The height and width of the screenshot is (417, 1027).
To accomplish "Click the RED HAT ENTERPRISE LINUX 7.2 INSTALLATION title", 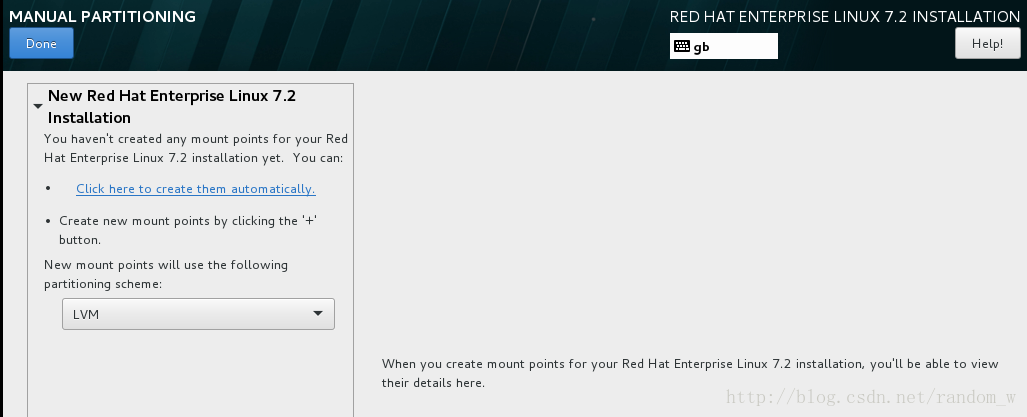I will (844, 17).
